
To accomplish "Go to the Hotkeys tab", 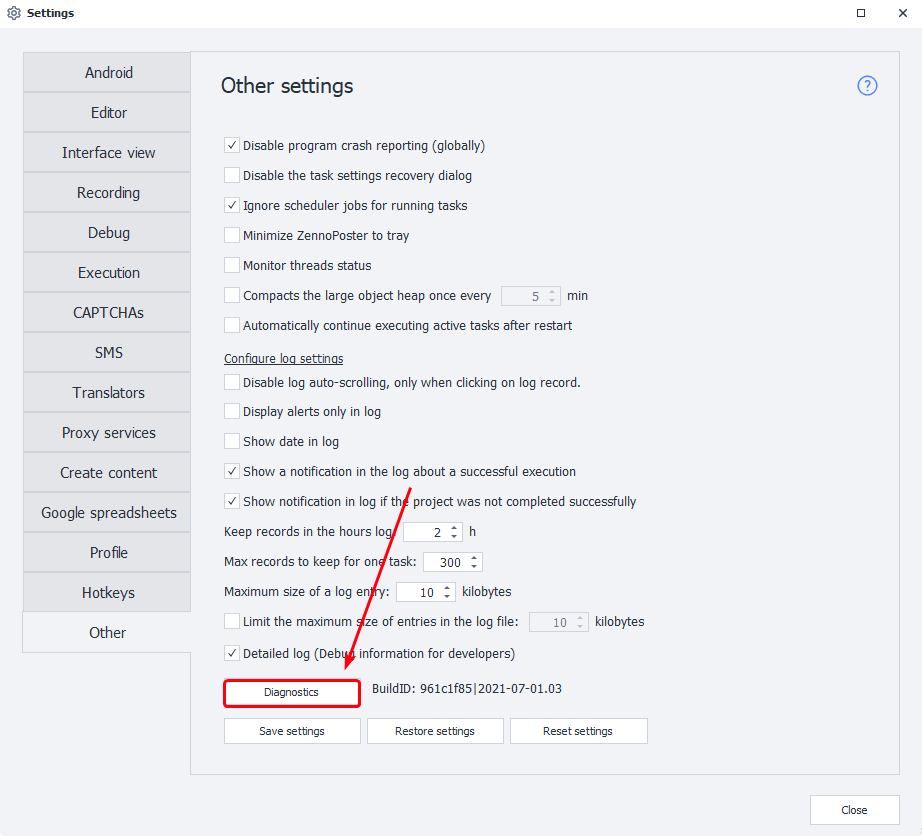I will (x=108, y=593).
